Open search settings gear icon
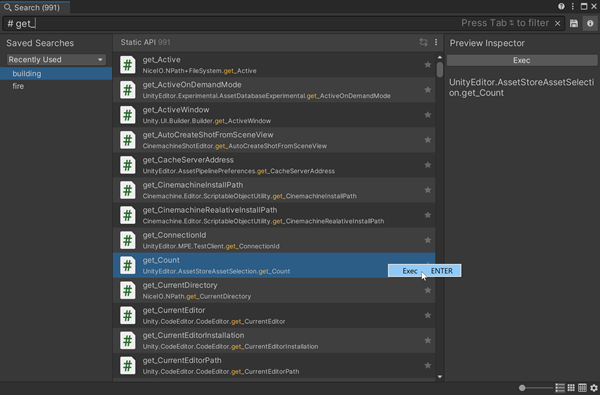The image size is (600, 395). click(x=593, y=388)
